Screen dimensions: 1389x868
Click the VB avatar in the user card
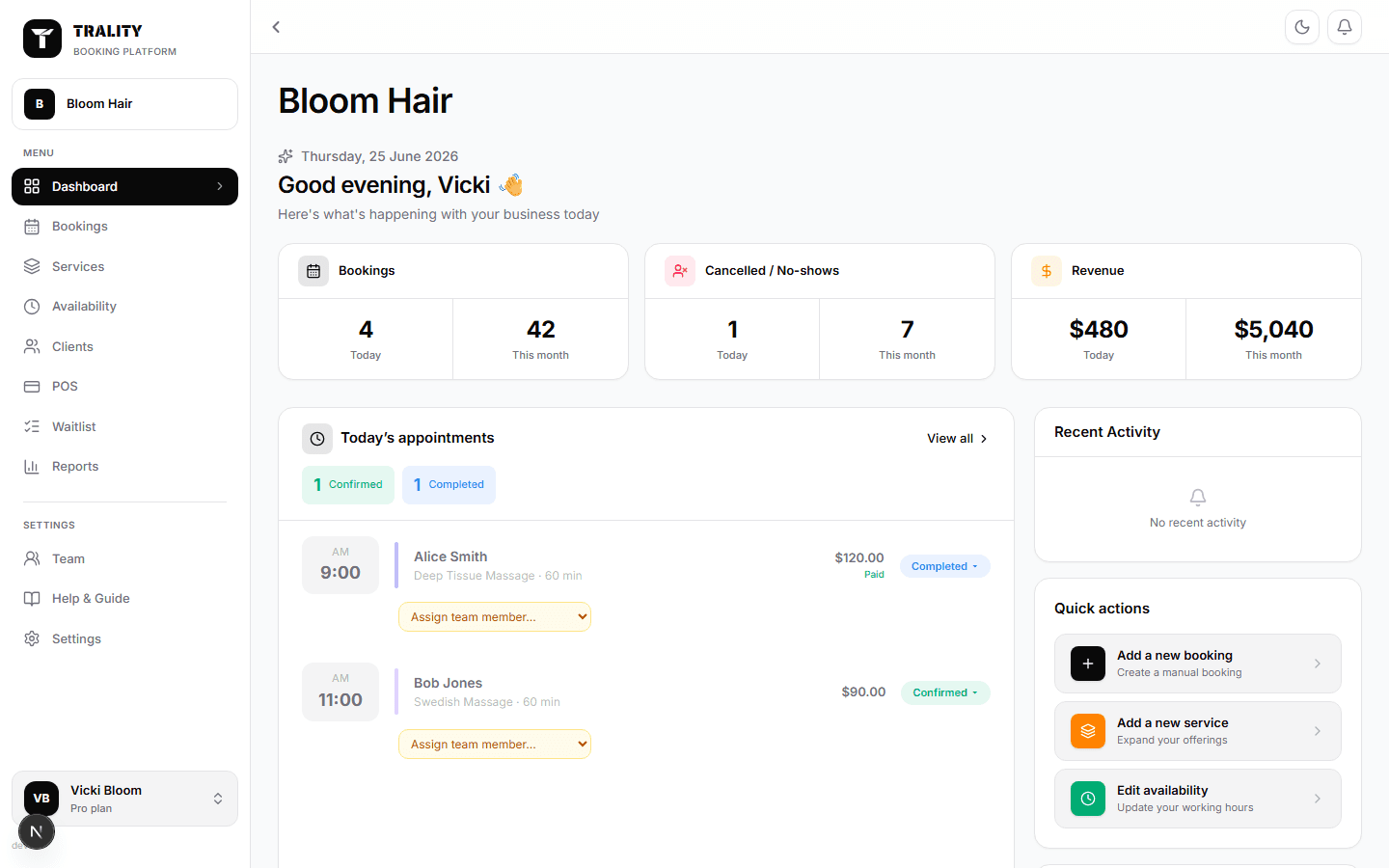41,799
